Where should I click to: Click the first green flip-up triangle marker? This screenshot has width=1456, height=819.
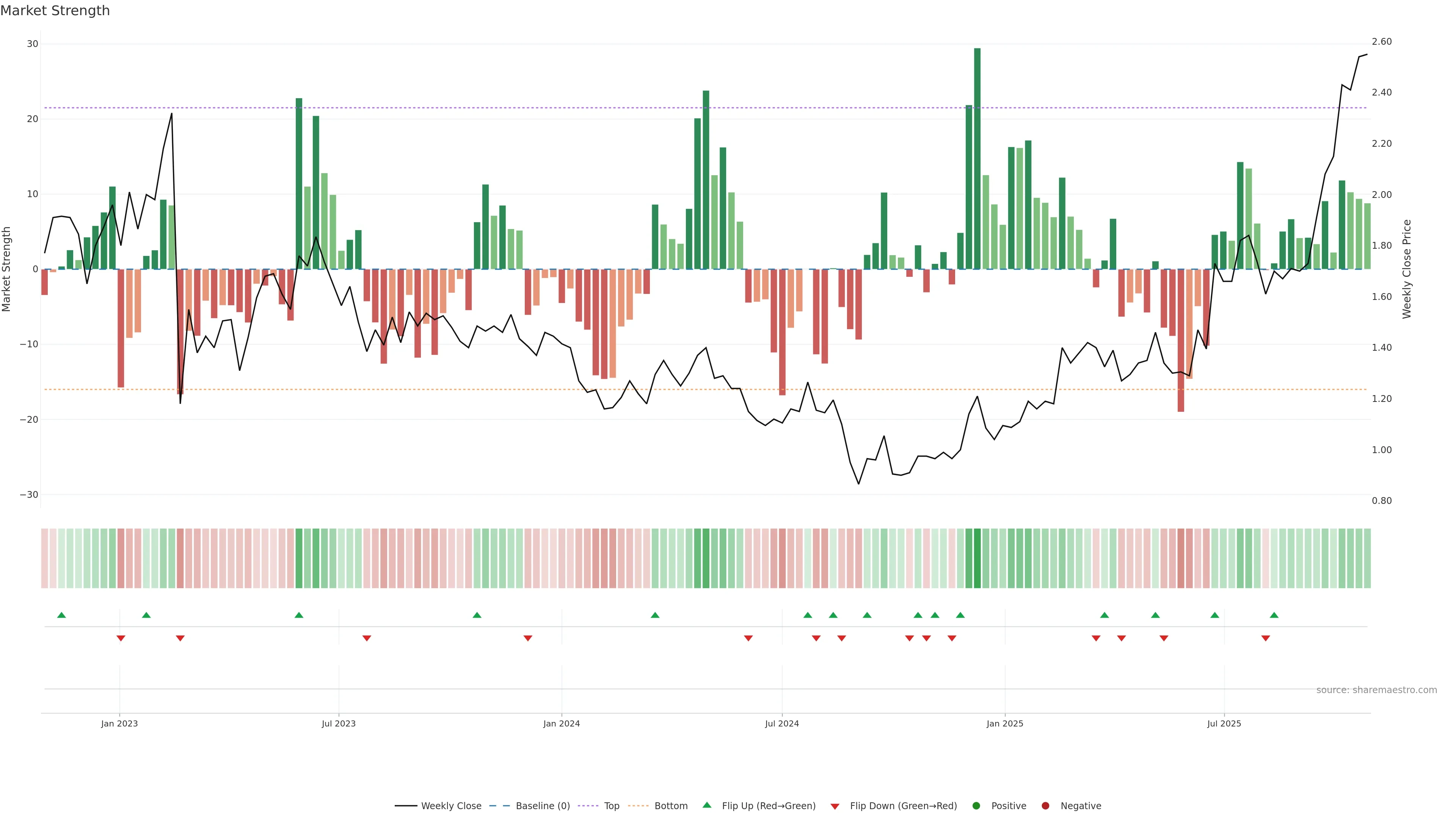click(x=61, y=615)
